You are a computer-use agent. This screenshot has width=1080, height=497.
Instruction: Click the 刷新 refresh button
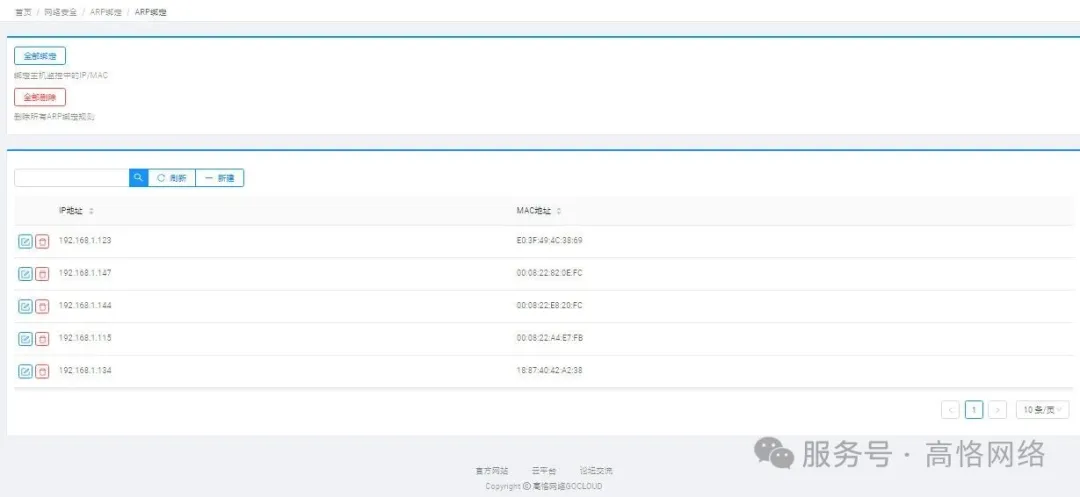[172, 178]
